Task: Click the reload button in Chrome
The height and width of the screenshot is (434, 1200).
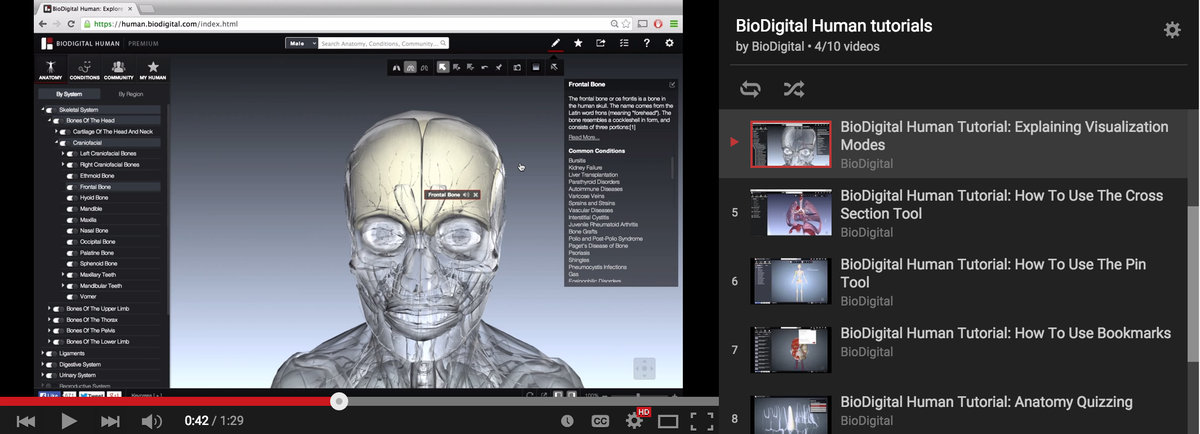Action: click(71, 23)
